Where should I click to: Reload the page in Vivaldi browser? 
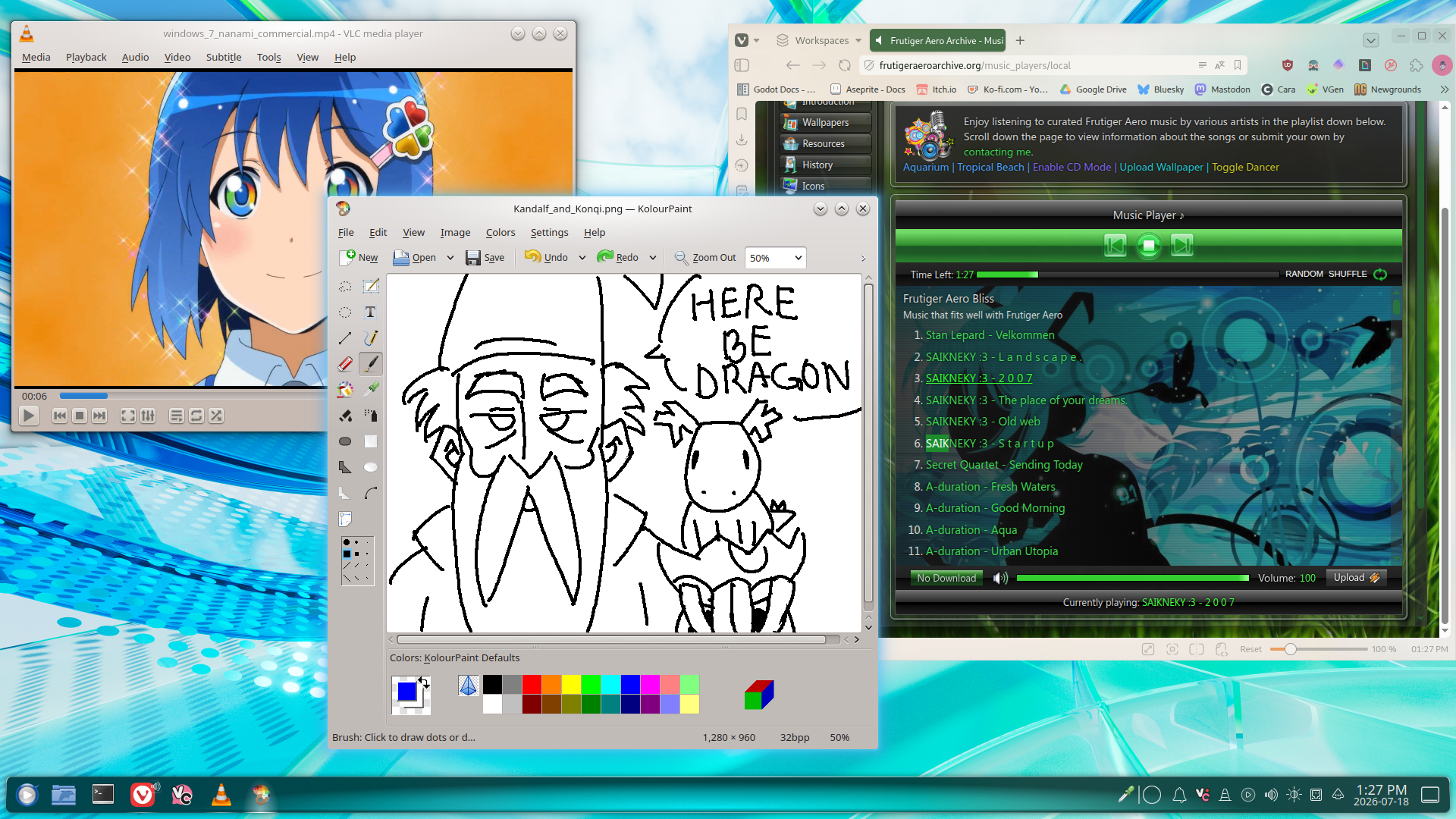[x=845, y=65]
